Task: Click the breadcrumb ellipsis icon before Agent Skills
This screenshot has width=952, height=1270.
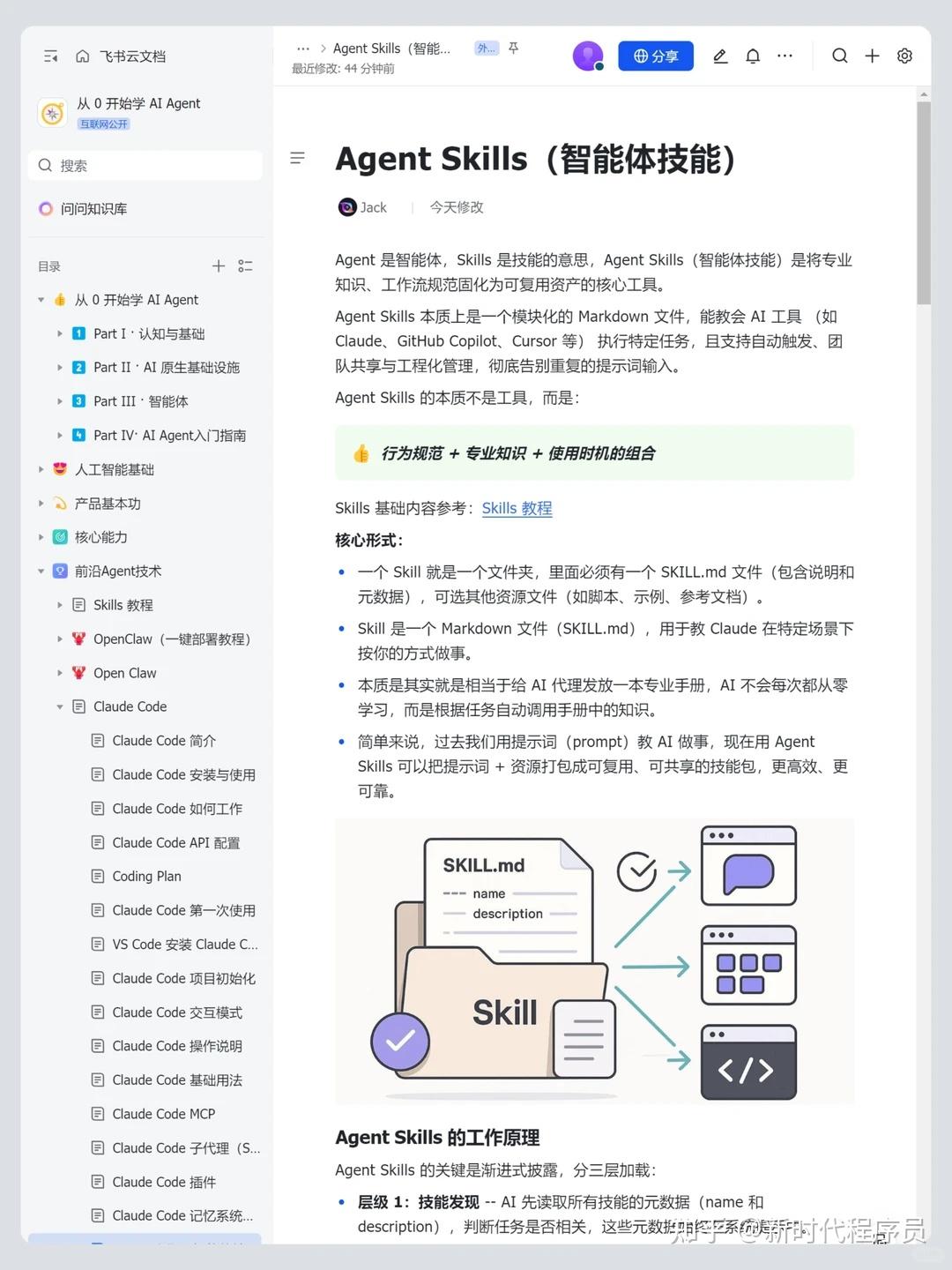Action: tap(303, 49)
